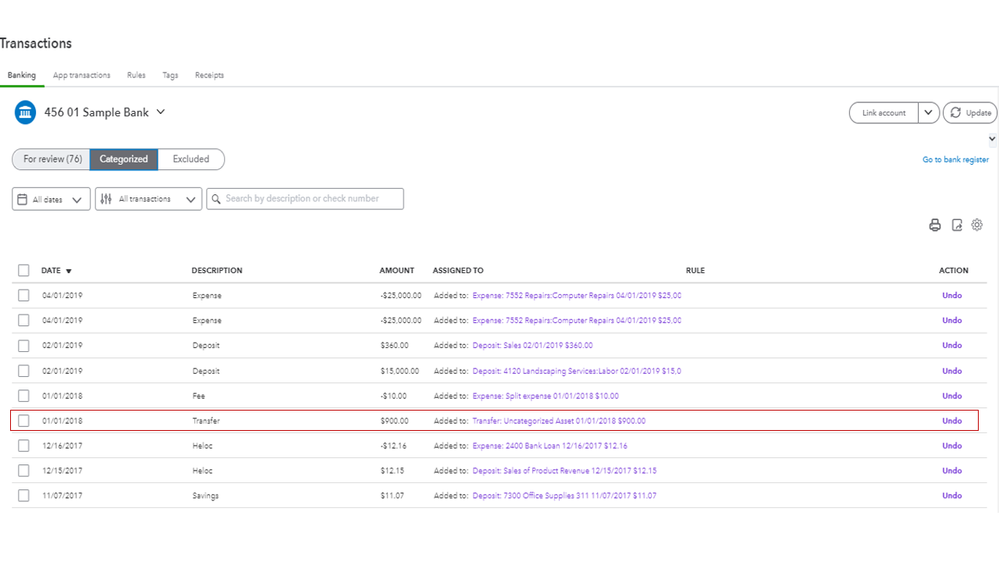Print the transaction list
Image resolution: width=999 pixels, height=562 pixels.
coord(935,226)
